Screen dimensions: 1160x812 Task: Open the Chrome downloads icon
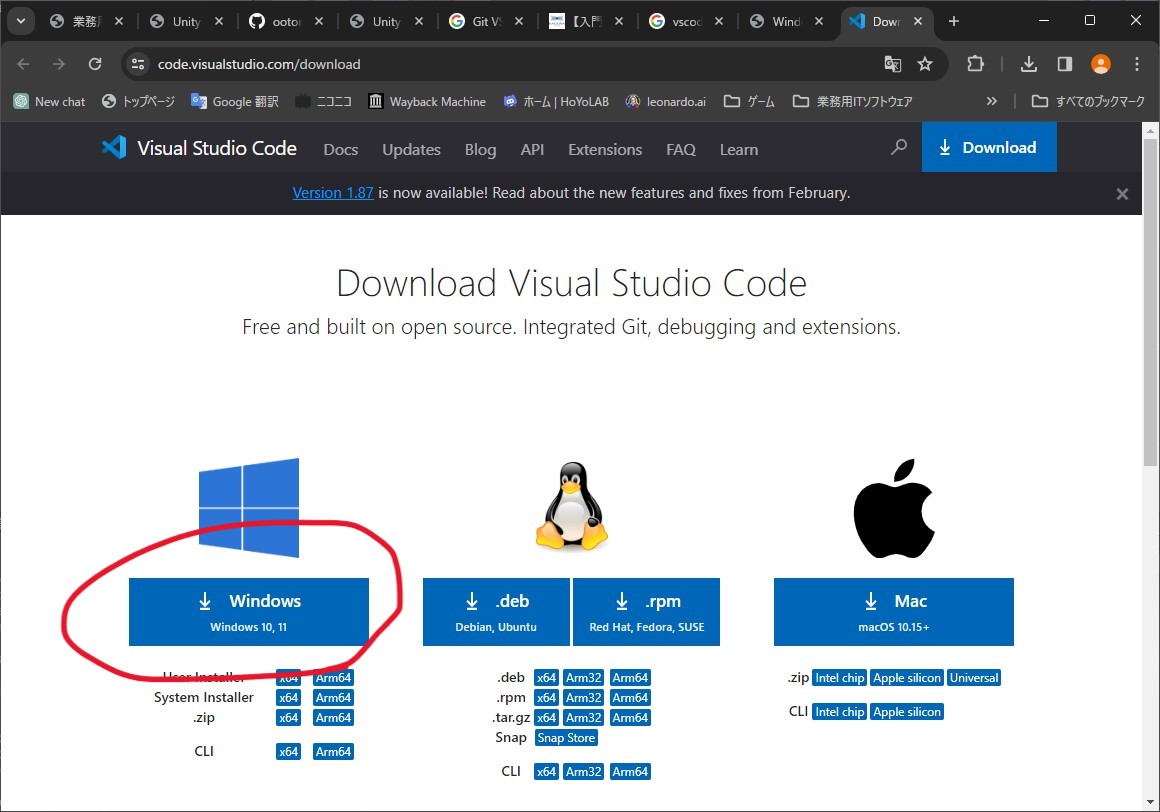pyautogui.click(x=1028, y=64)
